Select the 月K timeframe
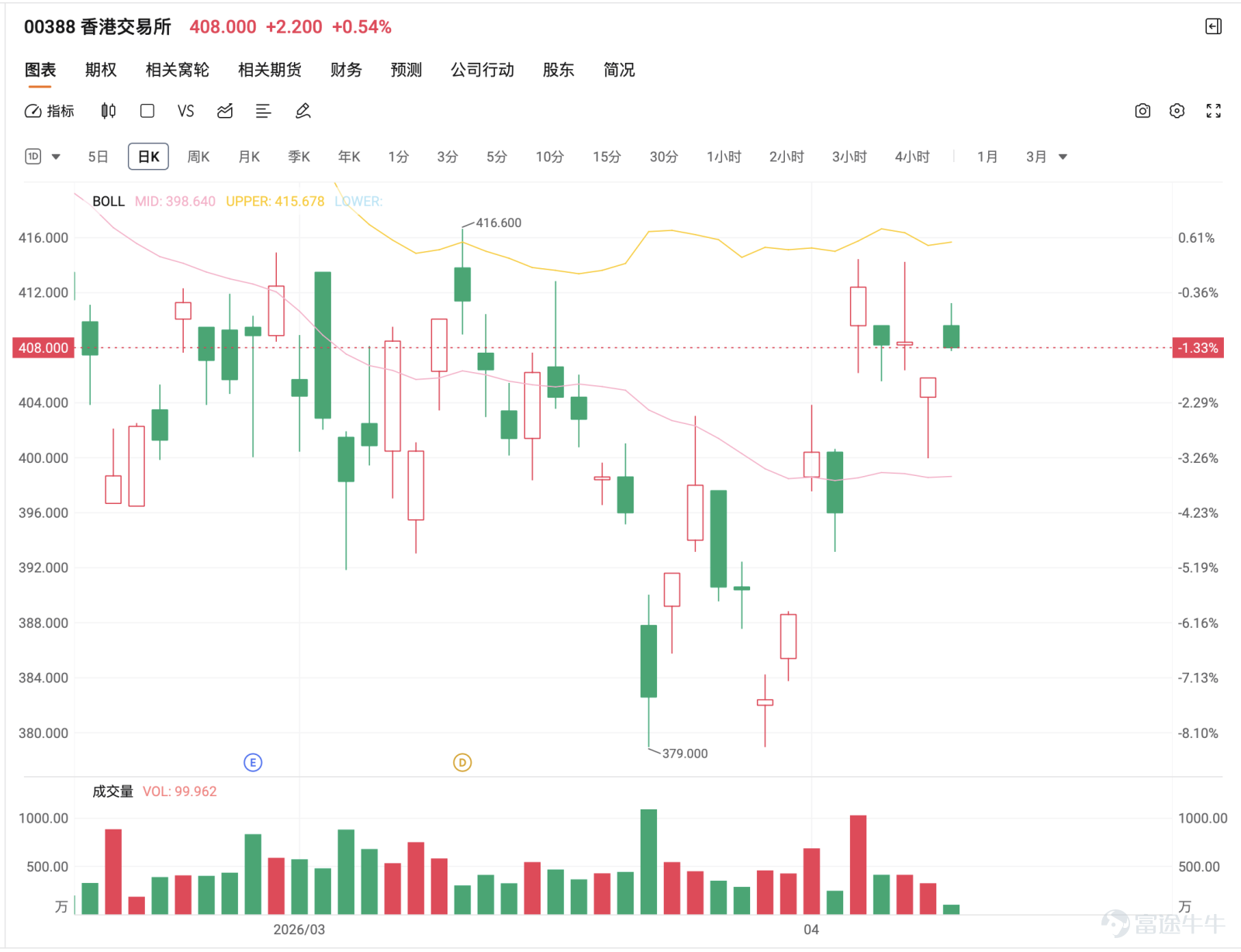 tap(249, 157)
